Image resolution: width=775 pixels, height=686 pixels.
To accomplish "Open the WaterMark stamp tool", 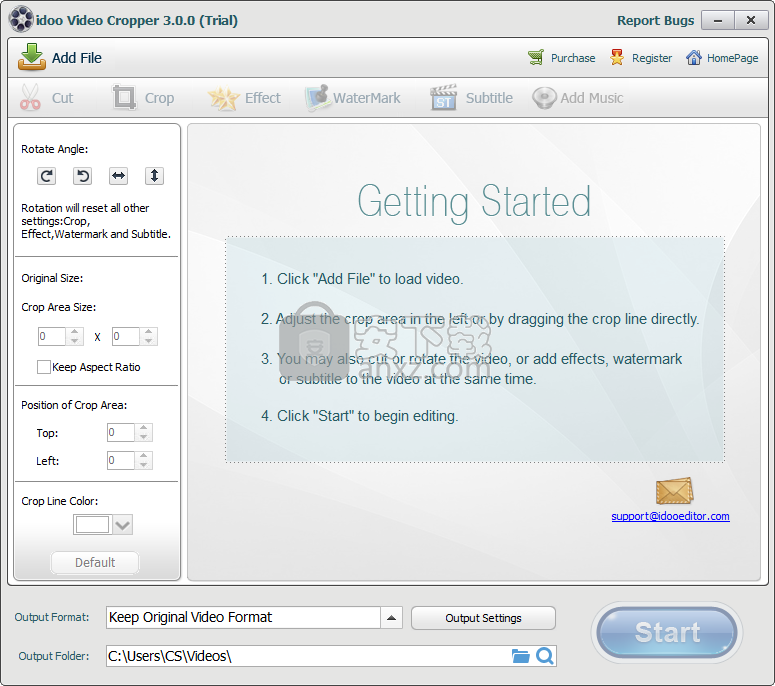I will click(317, 97).
